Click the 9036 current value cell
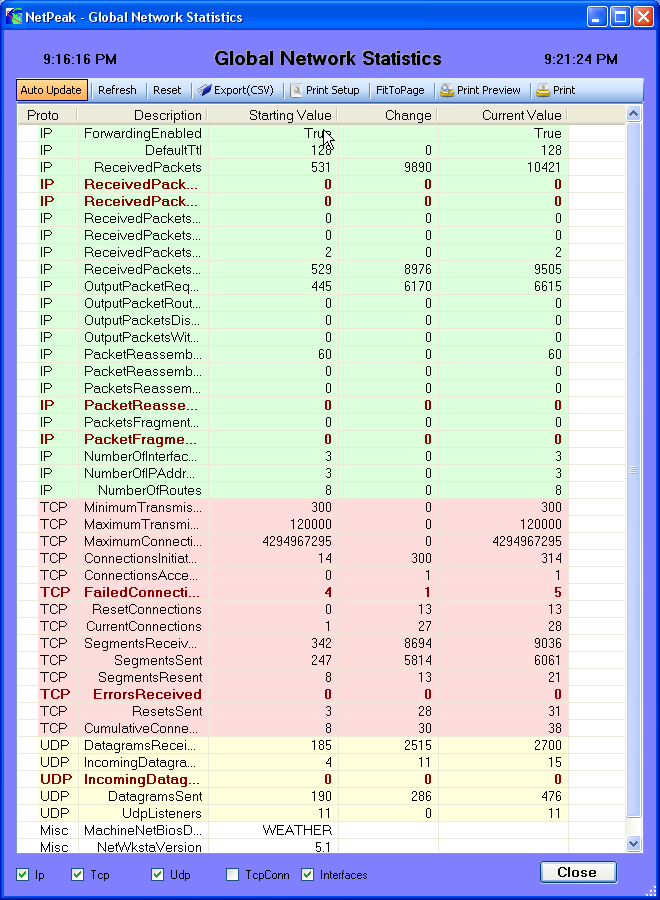 pos(503,643)
